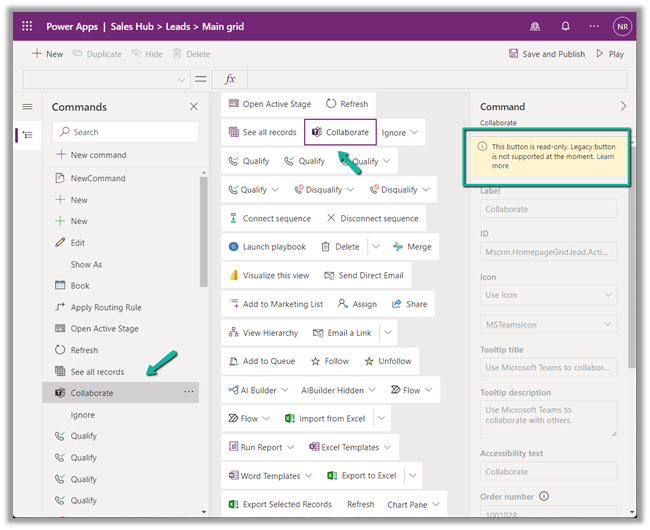Screen dimensions: 650x530
Task: Toggle the hamburger navigation menu
Action: (x=27, y=107)
